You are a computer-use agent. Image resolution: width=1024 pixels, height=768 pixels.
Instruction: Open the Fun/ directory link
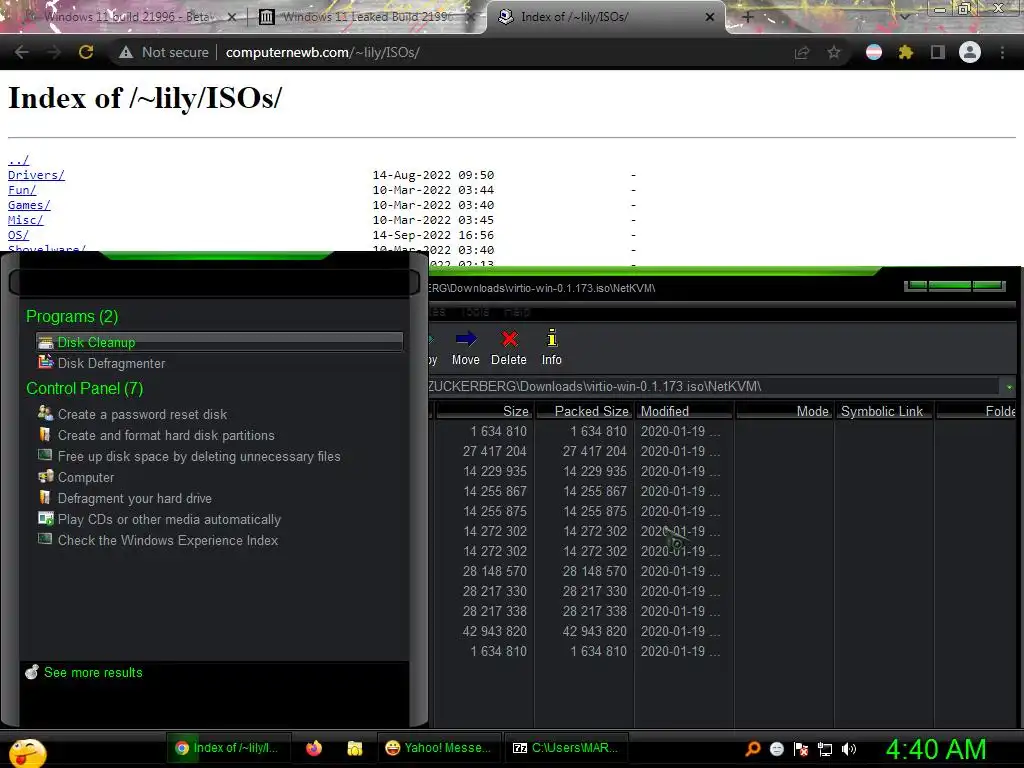point(22,190)
